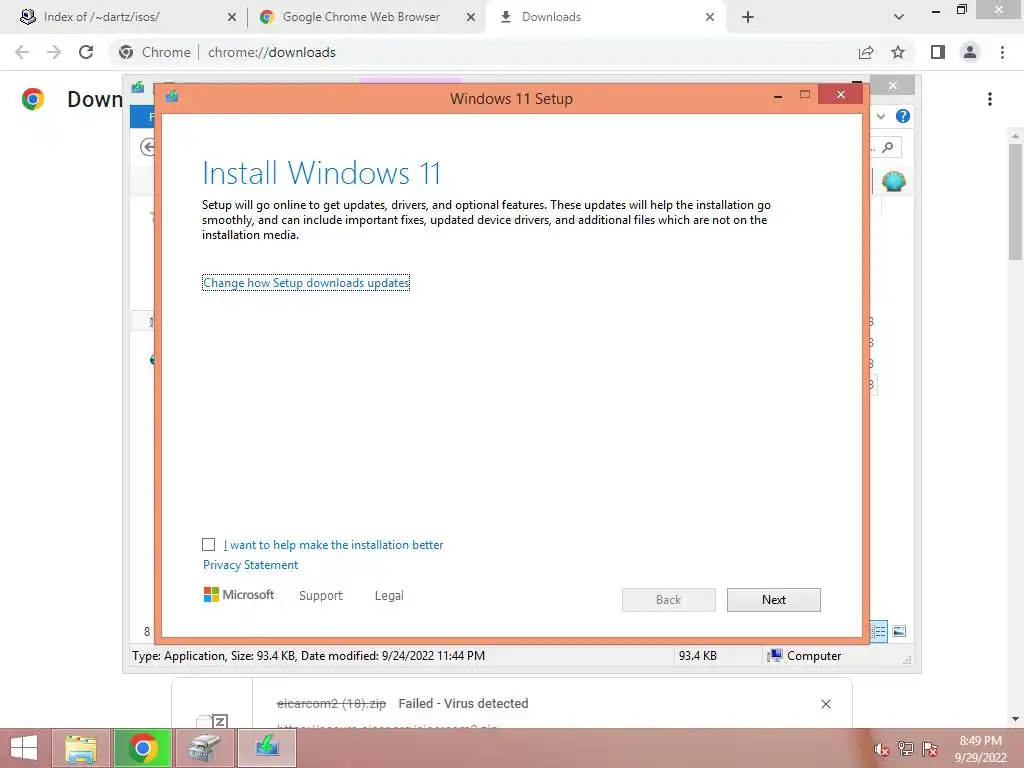Click Computer in Explorer status bar
1024x768 pixels.
click(805, 656)
